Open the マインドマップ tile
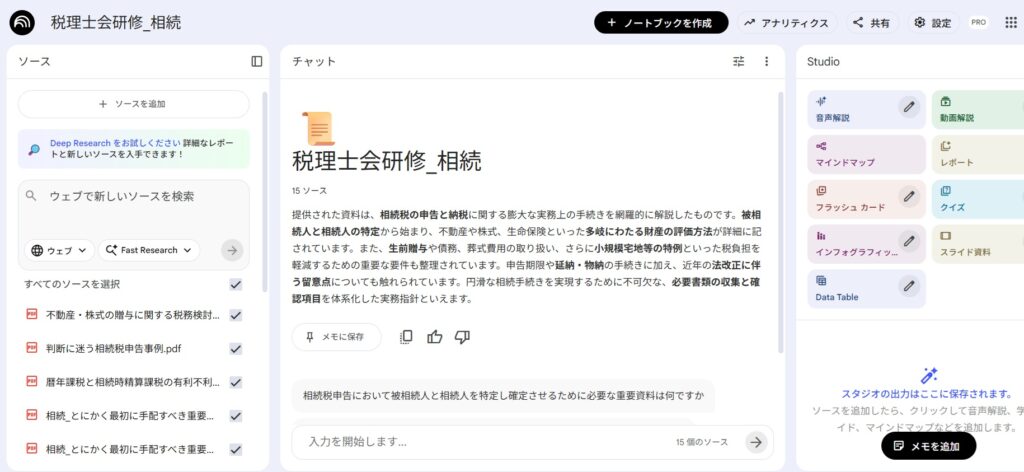Screen dimensions: 1024x472 tap(867, 155)
